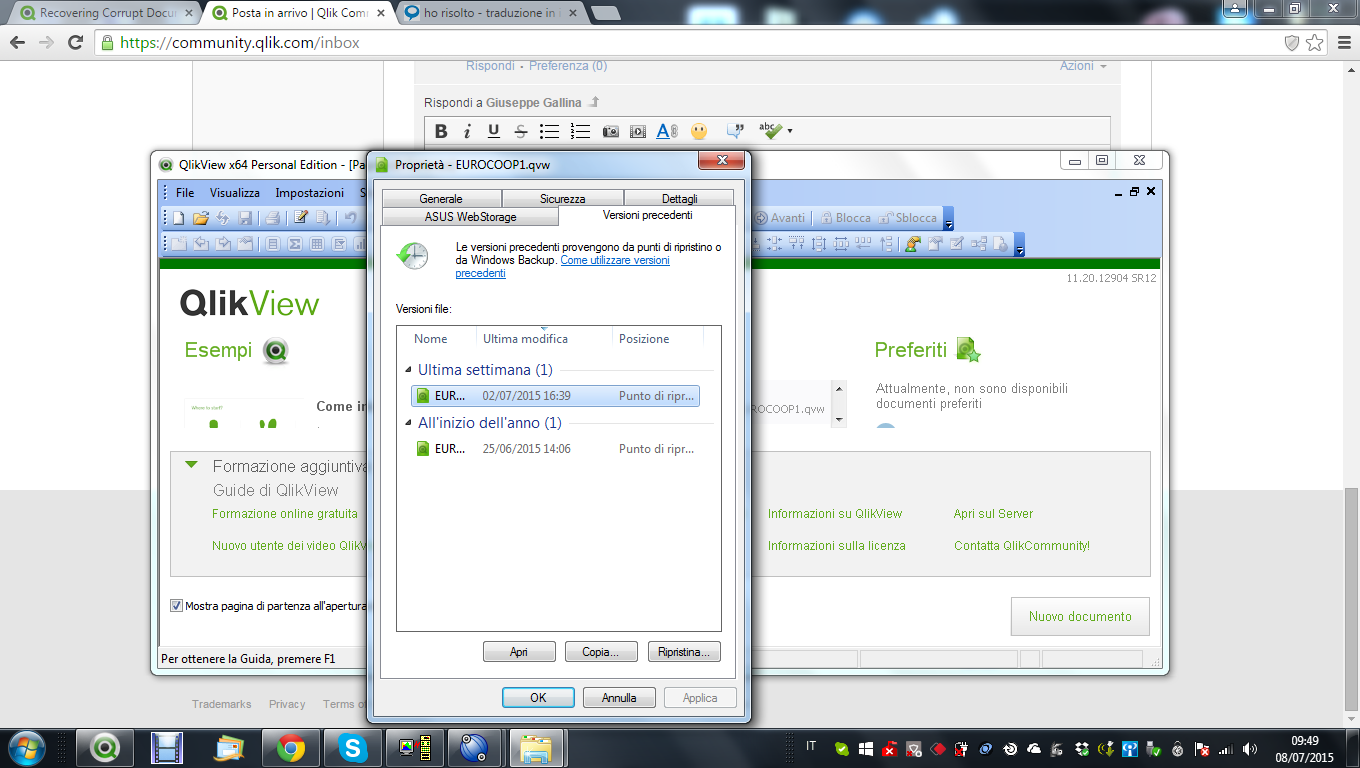The width and height of the screenshot is (1360, 768).
Task: Click the Copia... button
Action: pos(601,652)
